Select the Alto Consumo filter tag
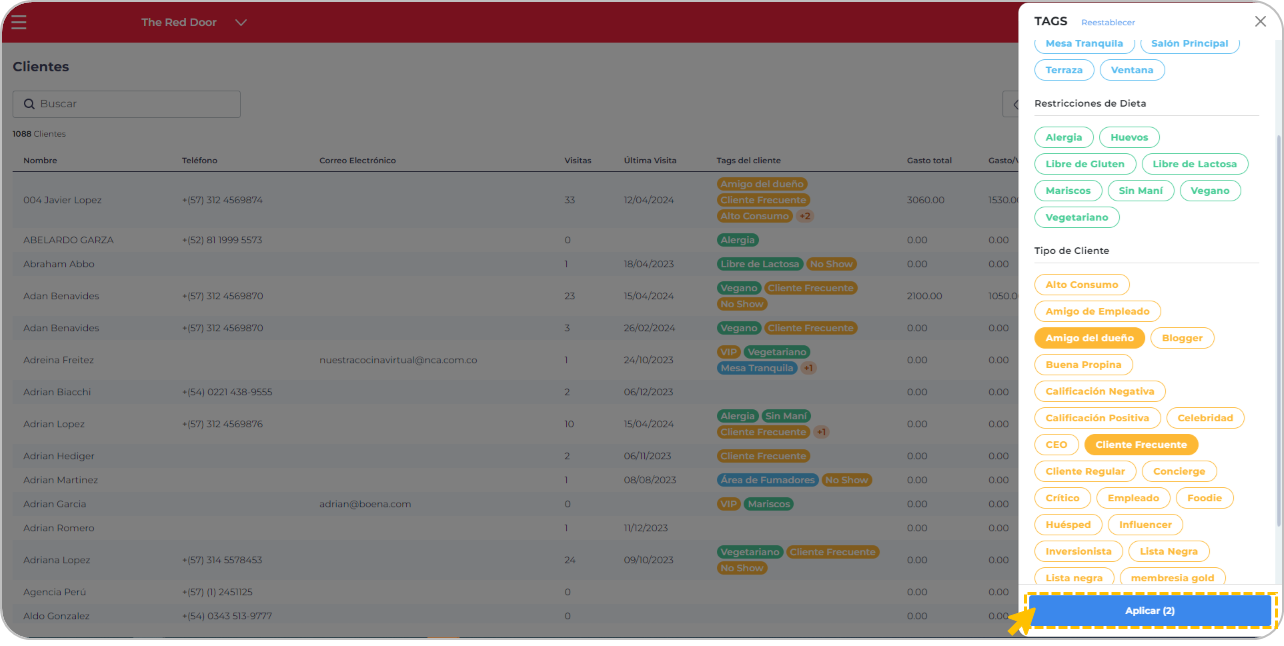 click(1082, 285)
